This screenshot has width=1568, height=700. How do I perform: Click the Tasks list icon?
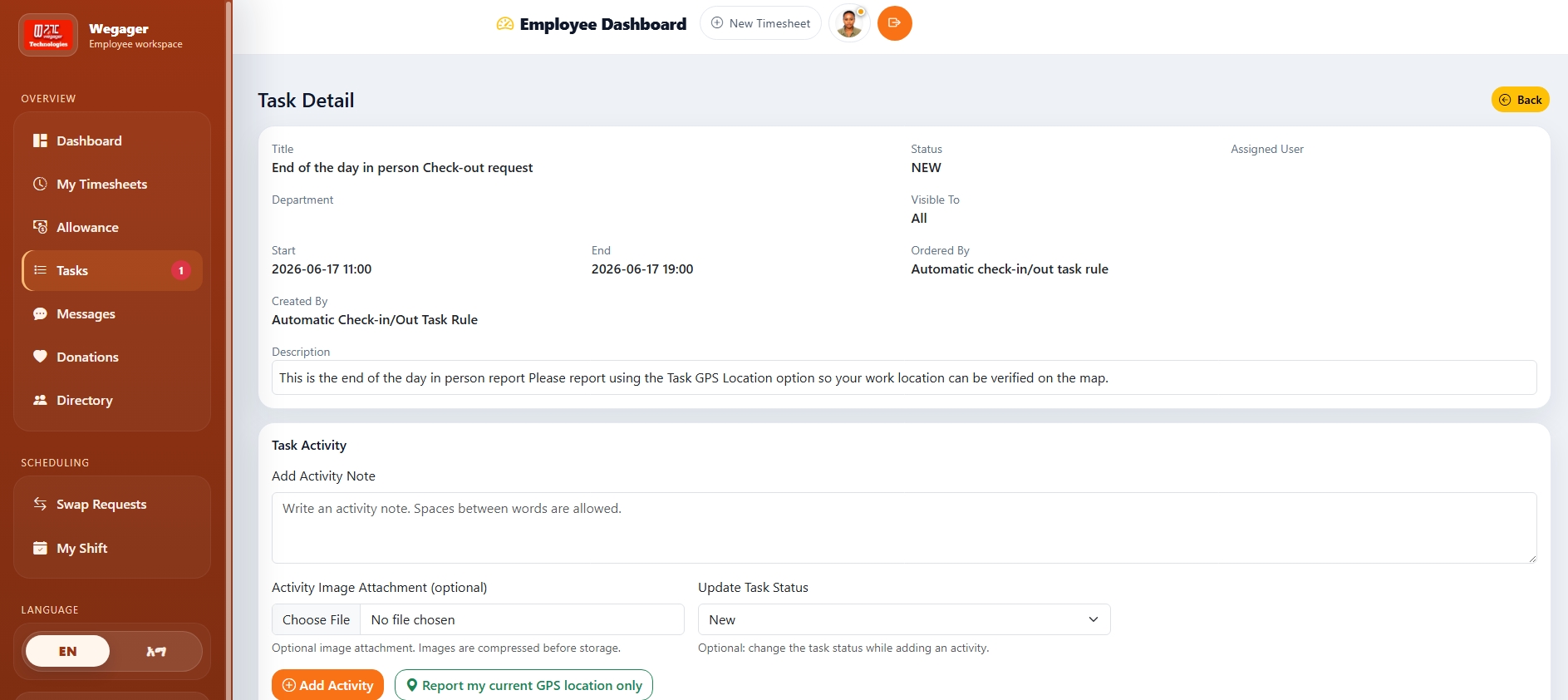40,270
